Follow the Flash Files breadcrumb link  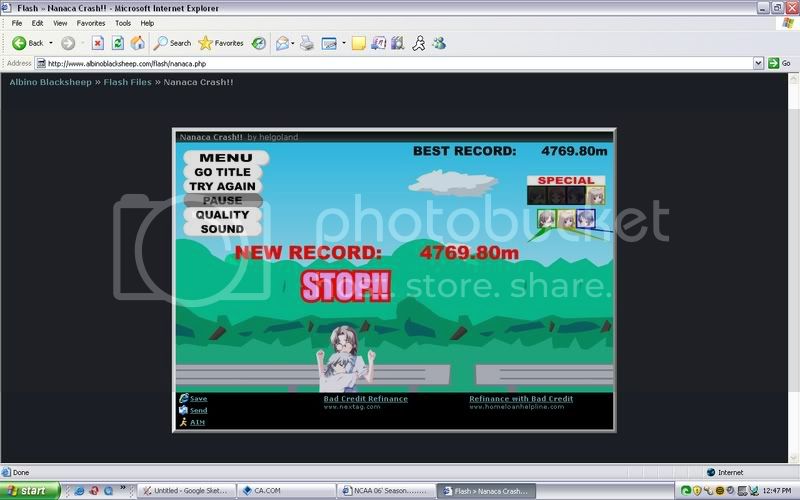pos(128,82)
